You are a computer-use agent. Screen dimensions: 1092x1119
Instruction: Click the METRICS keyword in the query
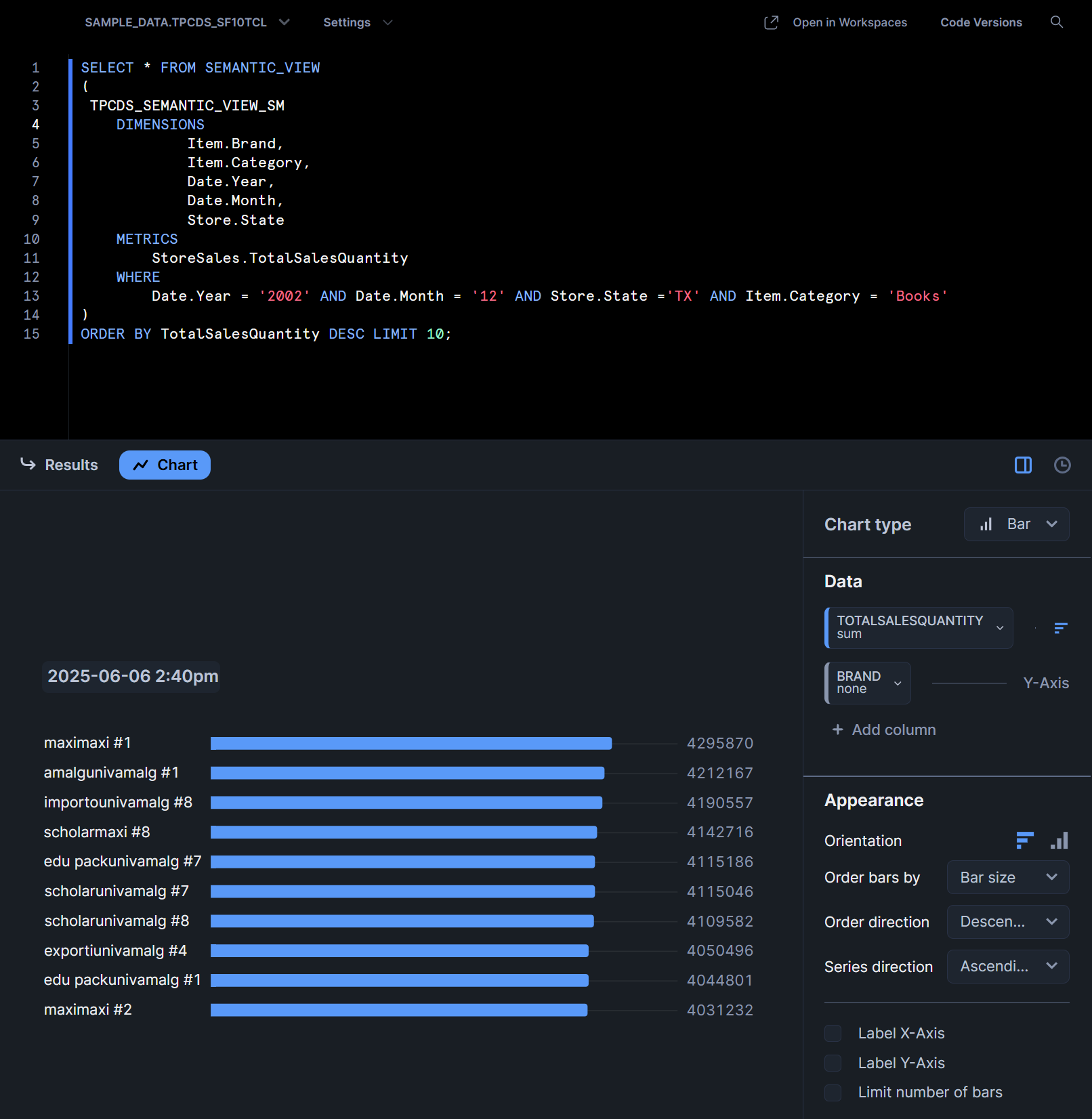147,239
